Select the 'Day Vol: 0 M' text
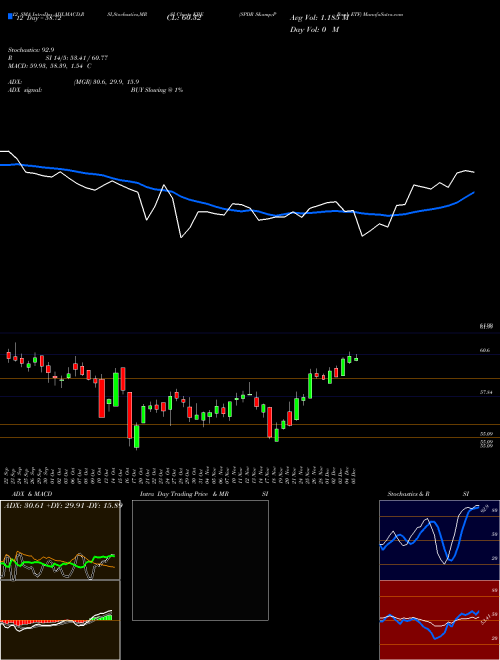The image size is (500, 660). point(314,29)
